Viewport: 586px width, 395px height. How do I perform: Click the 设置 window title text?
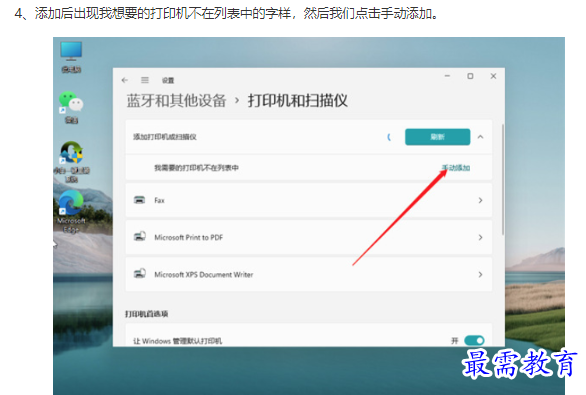168,80
